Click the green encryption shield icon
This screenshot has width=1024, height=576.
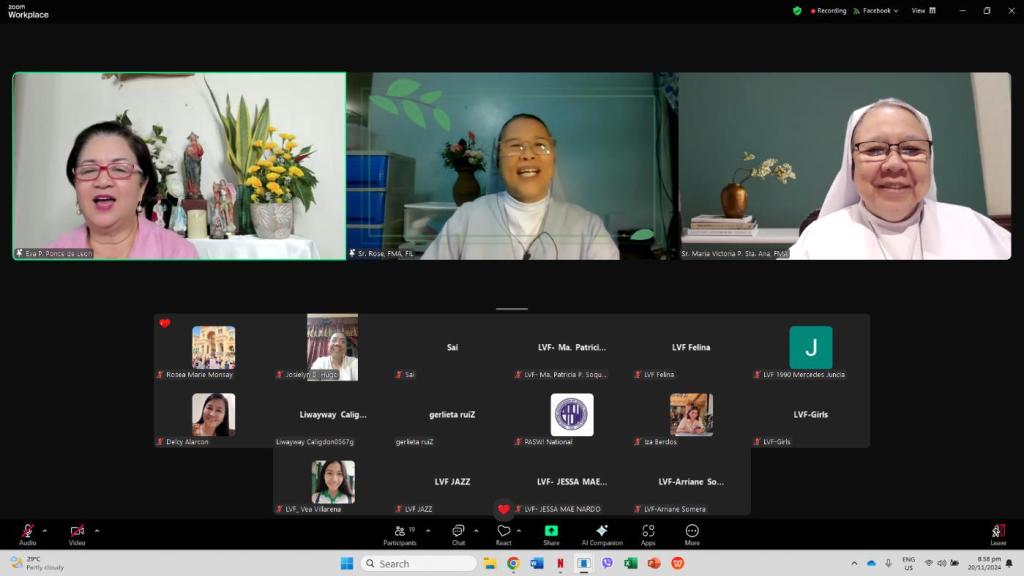(797, 11)
